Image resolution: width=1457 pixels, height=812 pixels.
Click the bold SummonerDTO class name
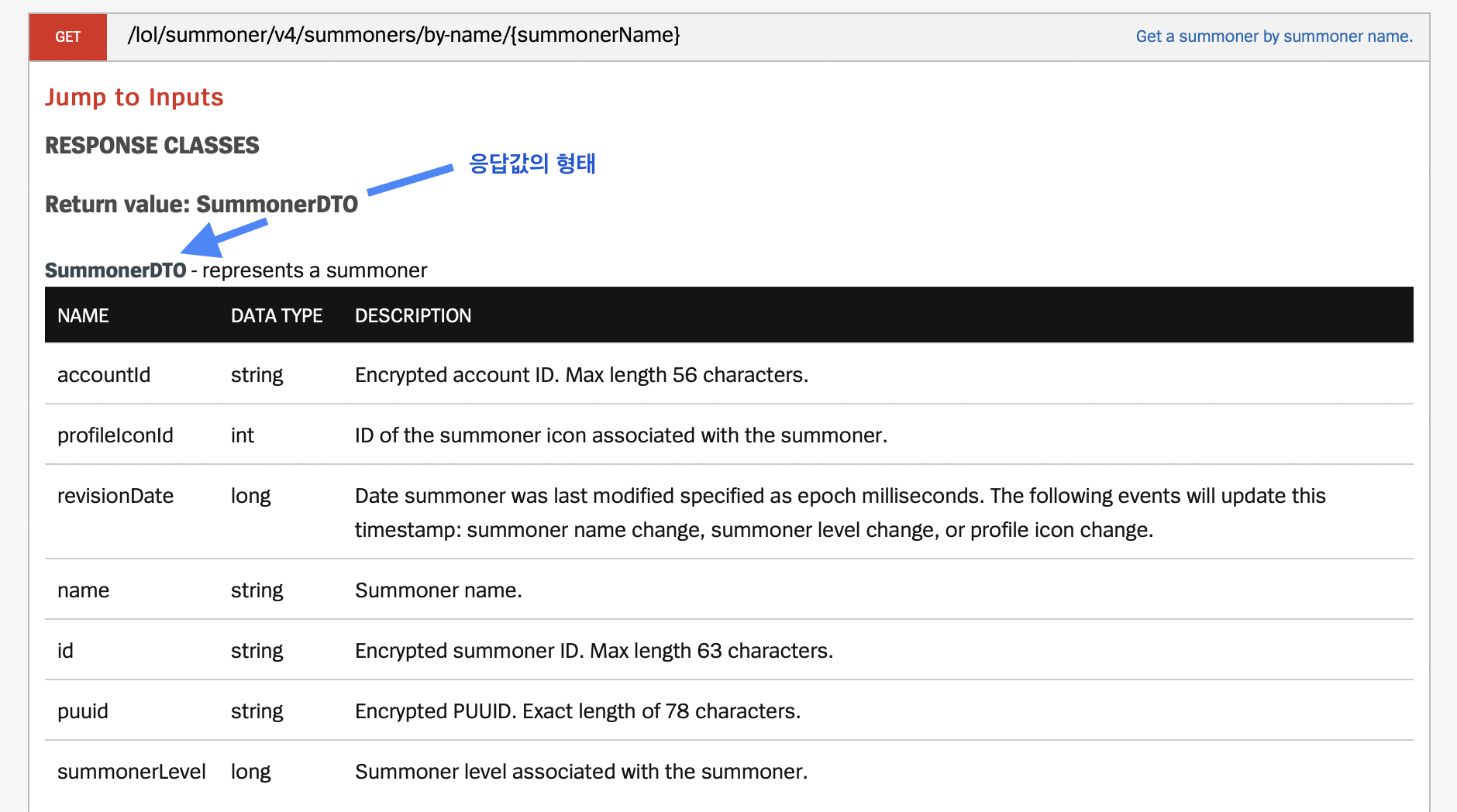[115, 270]
